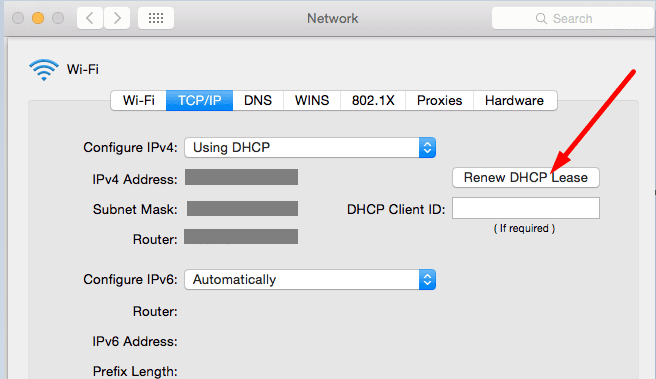Switch to the Wi-Fi tab
656x379 pixels.
tap(138, 100)
